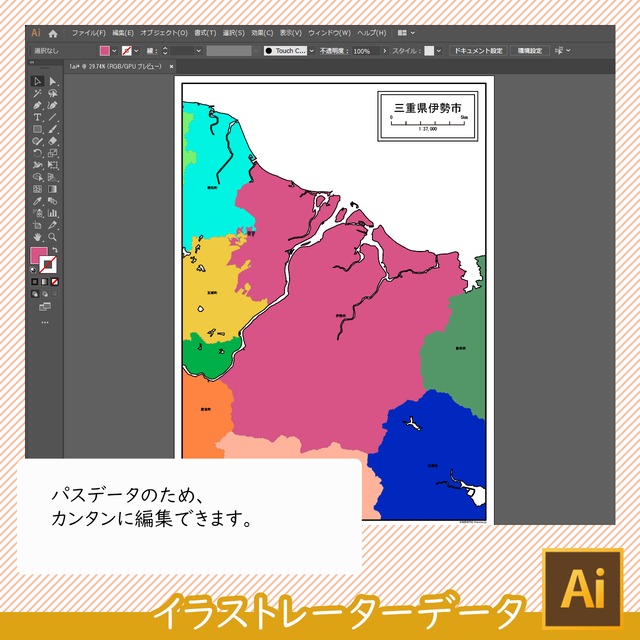This screenshot has height=640, width=640.
Task: Select the Column Graph tool
Action: [x=52, y=213]
